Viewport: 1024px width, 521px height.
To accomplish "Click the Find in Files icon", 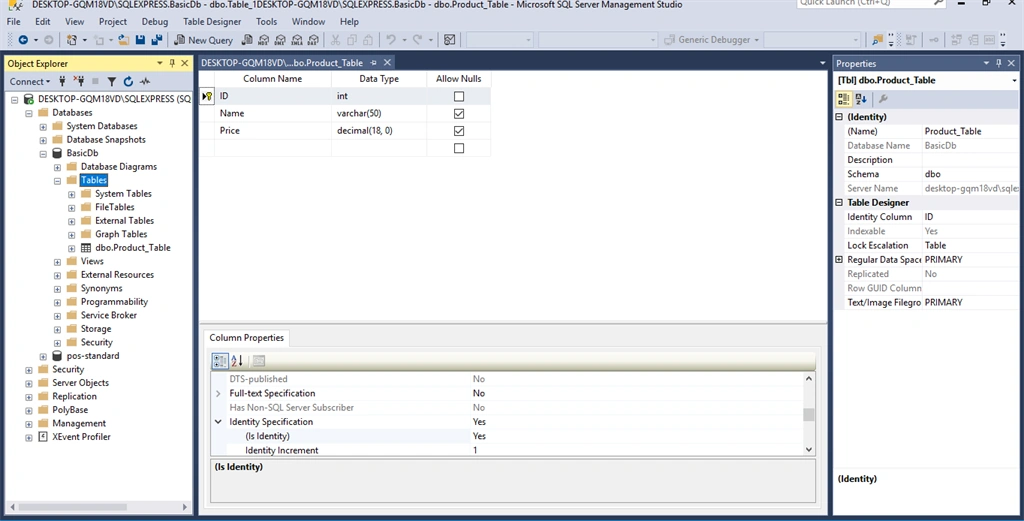I will click(x=877, y=40).
